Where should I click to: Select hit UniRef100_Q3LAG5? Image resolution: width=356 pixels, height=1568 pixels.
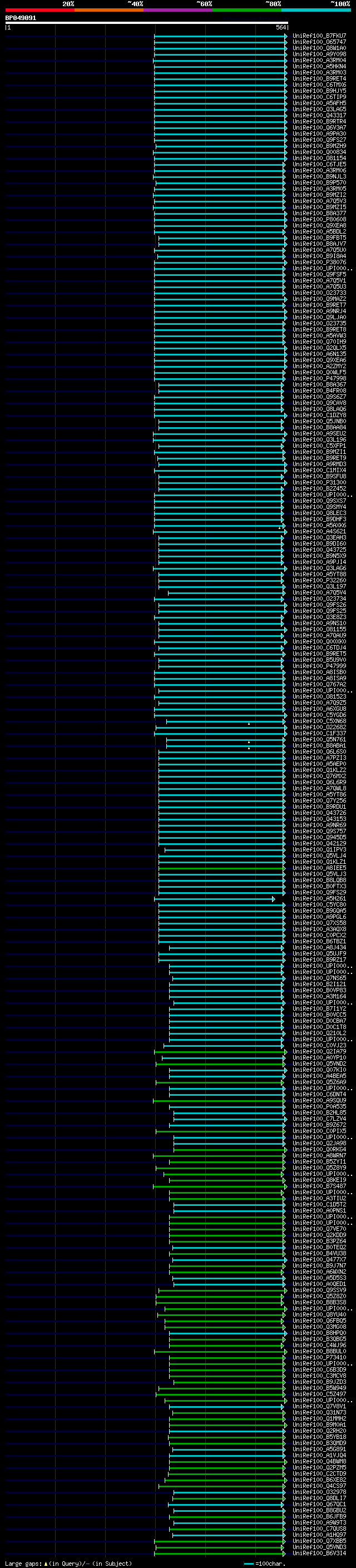pos(319,110)
